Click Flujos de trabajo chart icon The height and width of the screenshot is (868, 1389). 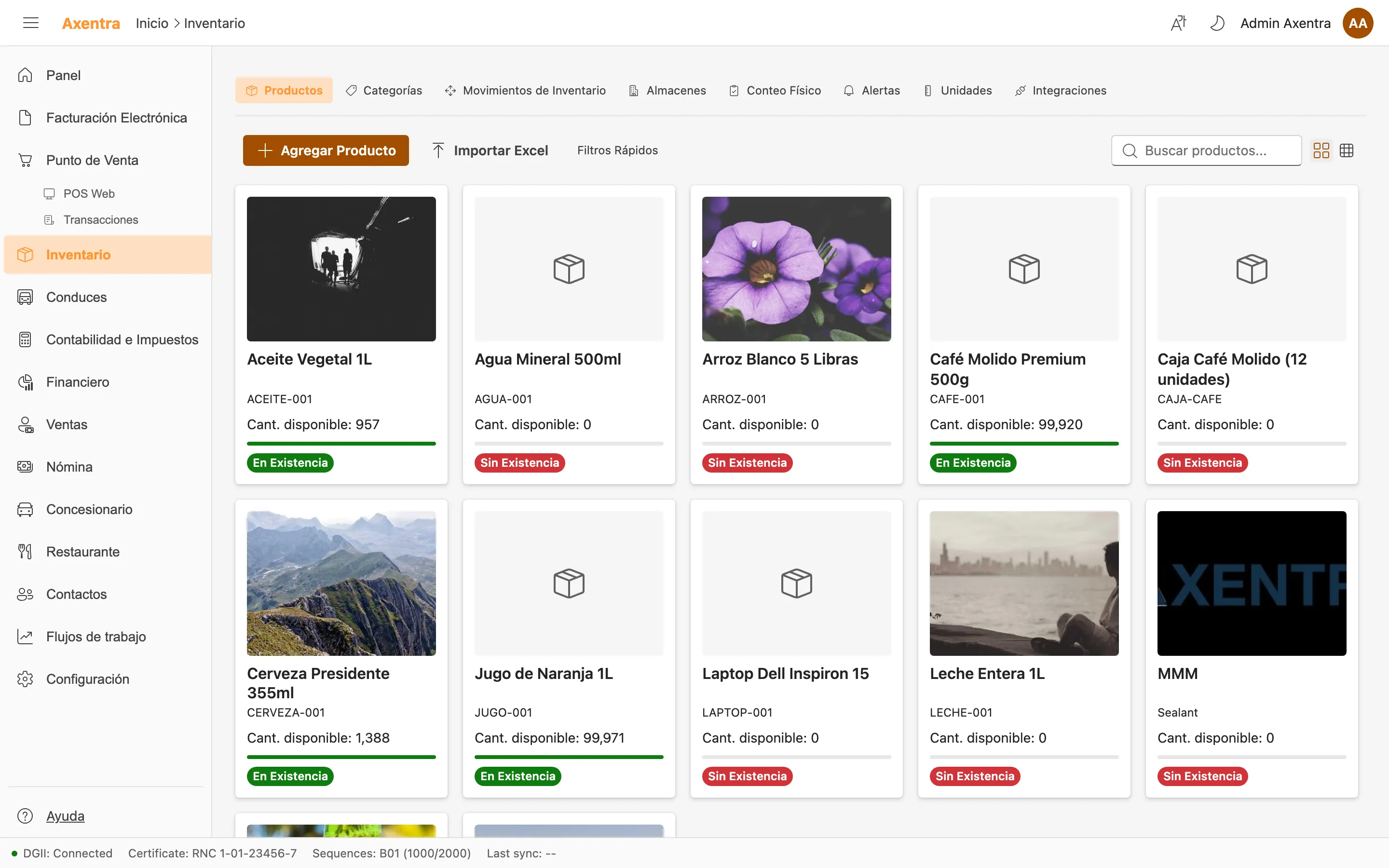(x=25, y=637)
